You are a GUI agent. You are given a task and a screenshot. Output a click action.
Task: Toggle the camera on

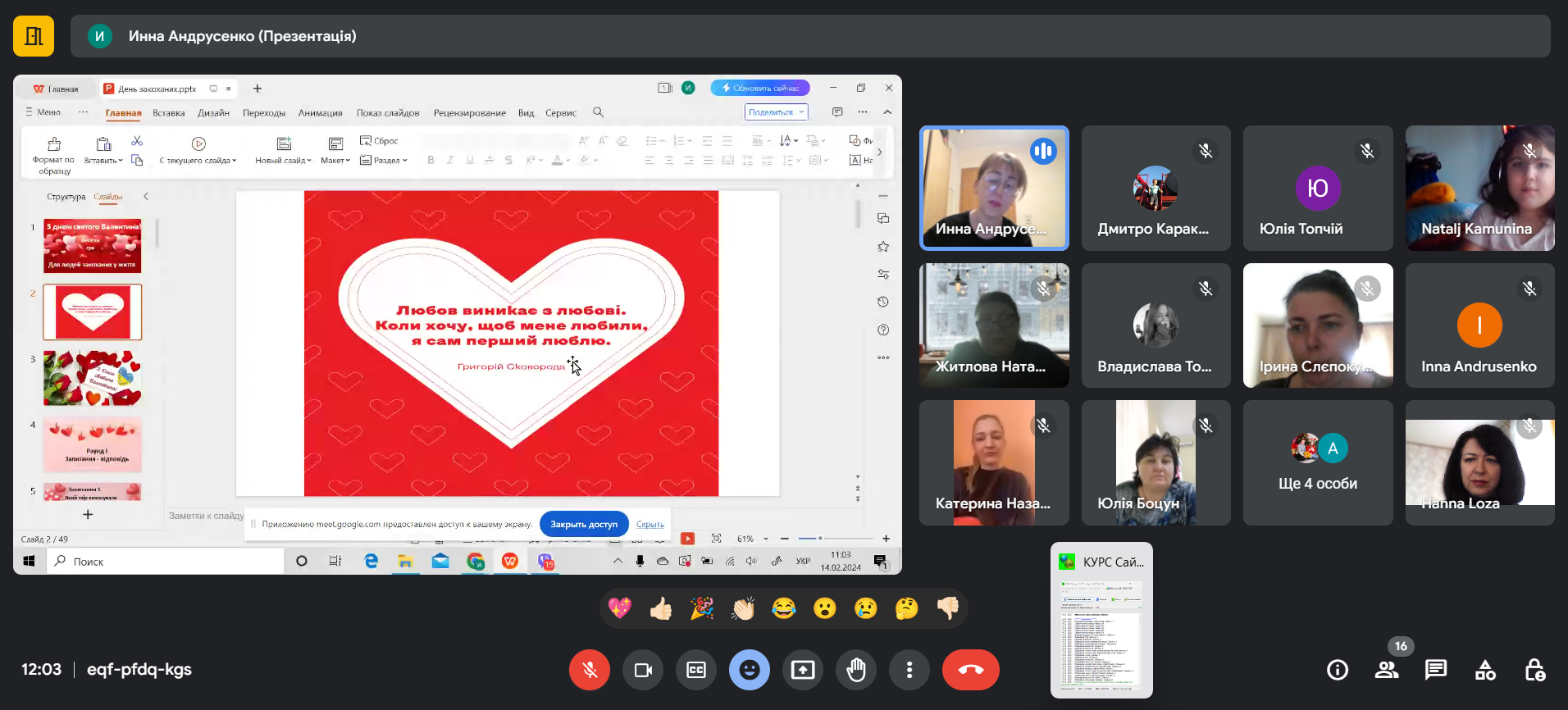tap(643, 670)
